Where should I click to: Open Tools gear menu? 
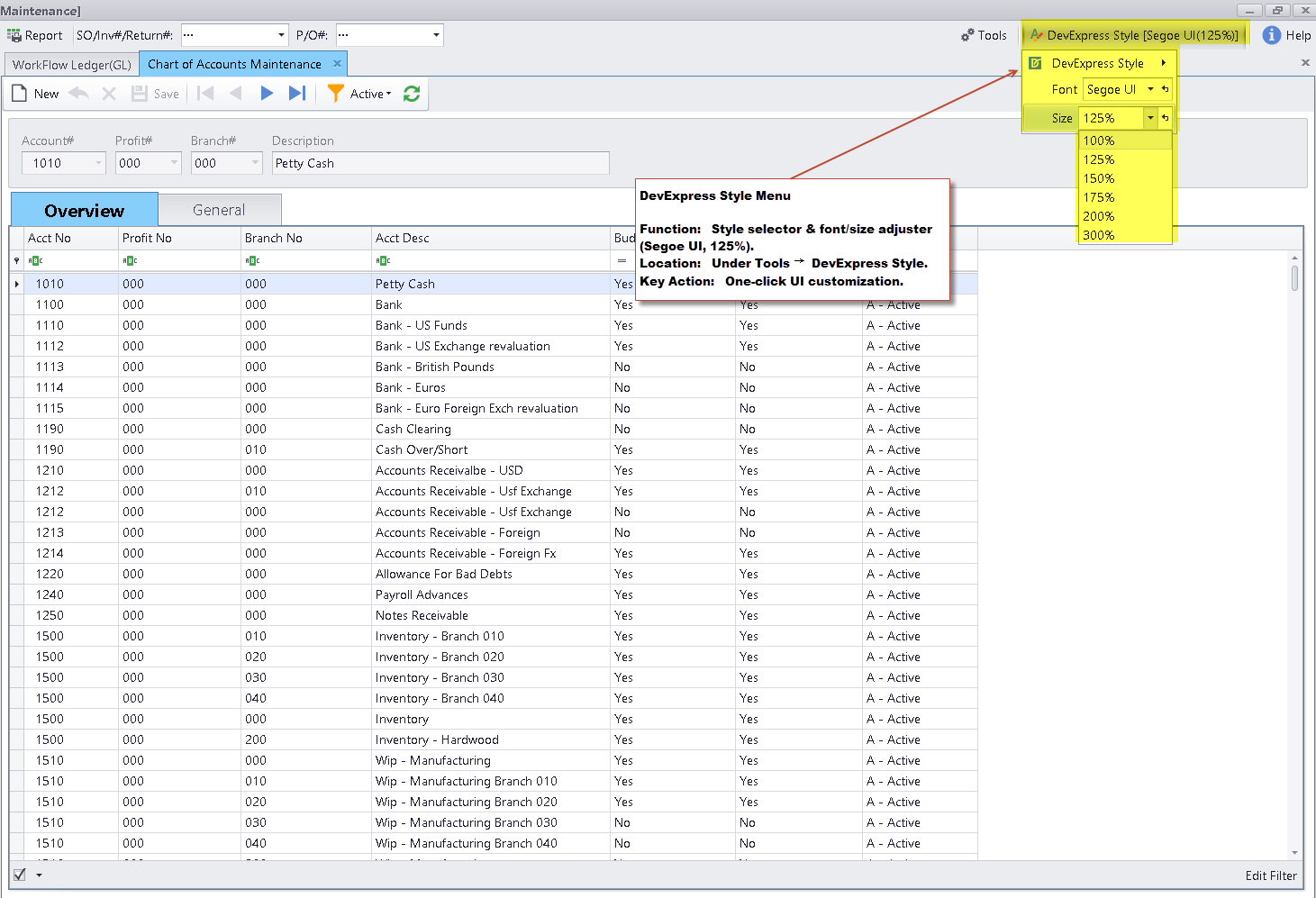[983, 35]
